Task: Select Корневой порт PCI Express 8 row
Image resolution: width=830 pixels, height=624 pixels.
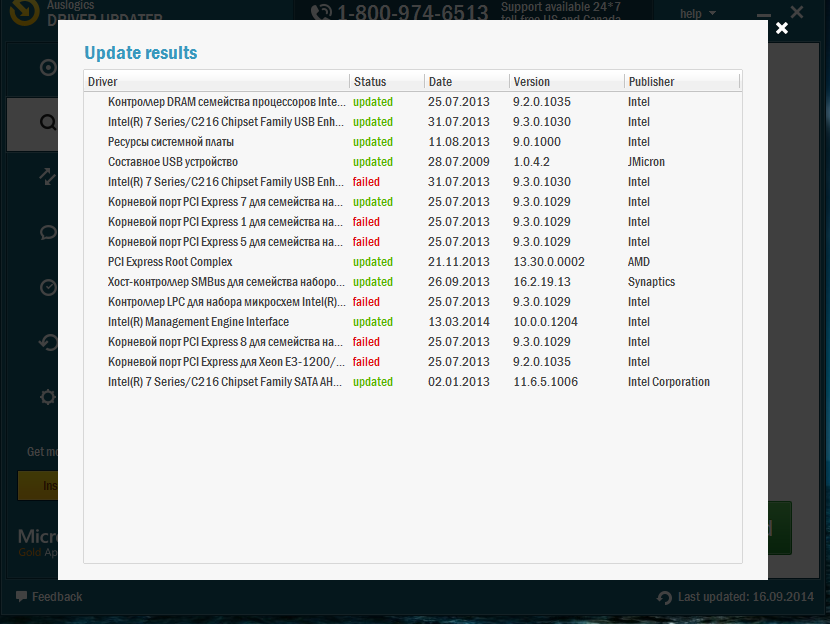Action: (x=413, y=342)
